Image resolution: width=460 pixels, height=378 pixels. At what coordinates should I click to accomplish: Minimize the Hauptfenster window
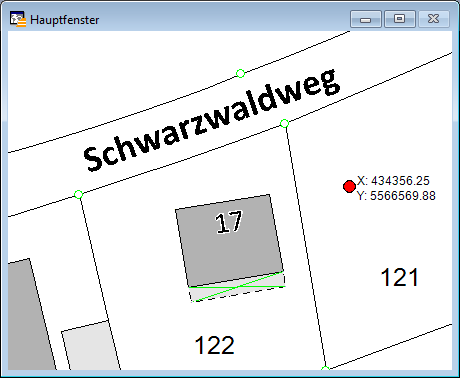click(366, 19)
